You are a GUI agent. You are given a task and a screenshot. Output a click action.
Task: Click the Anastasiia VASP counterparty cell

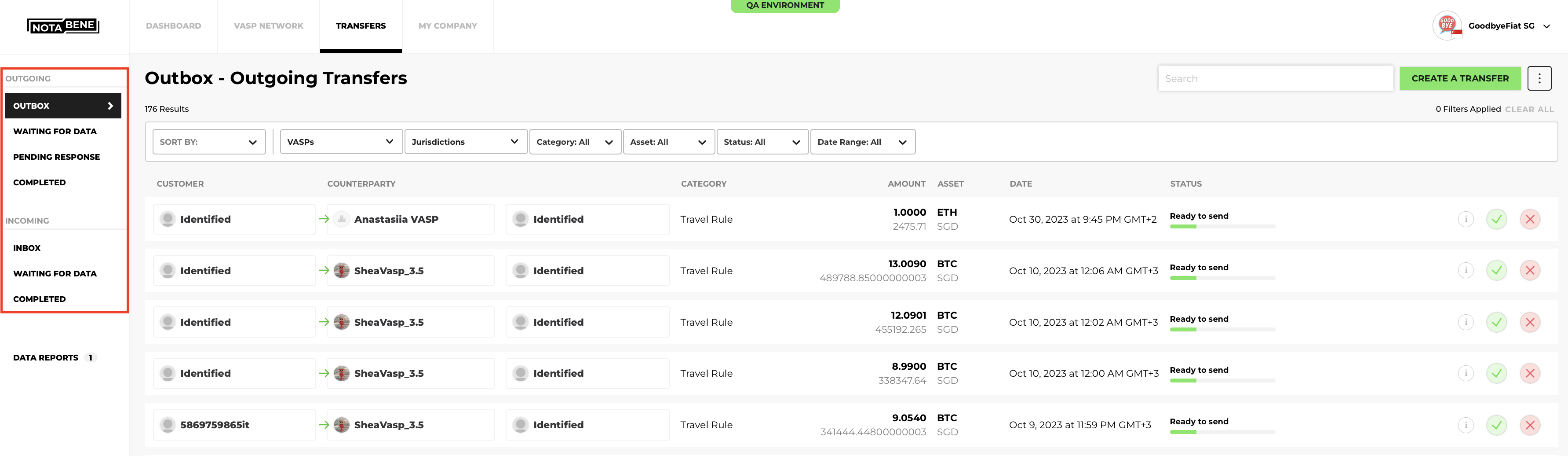click(x=411, y=219)
